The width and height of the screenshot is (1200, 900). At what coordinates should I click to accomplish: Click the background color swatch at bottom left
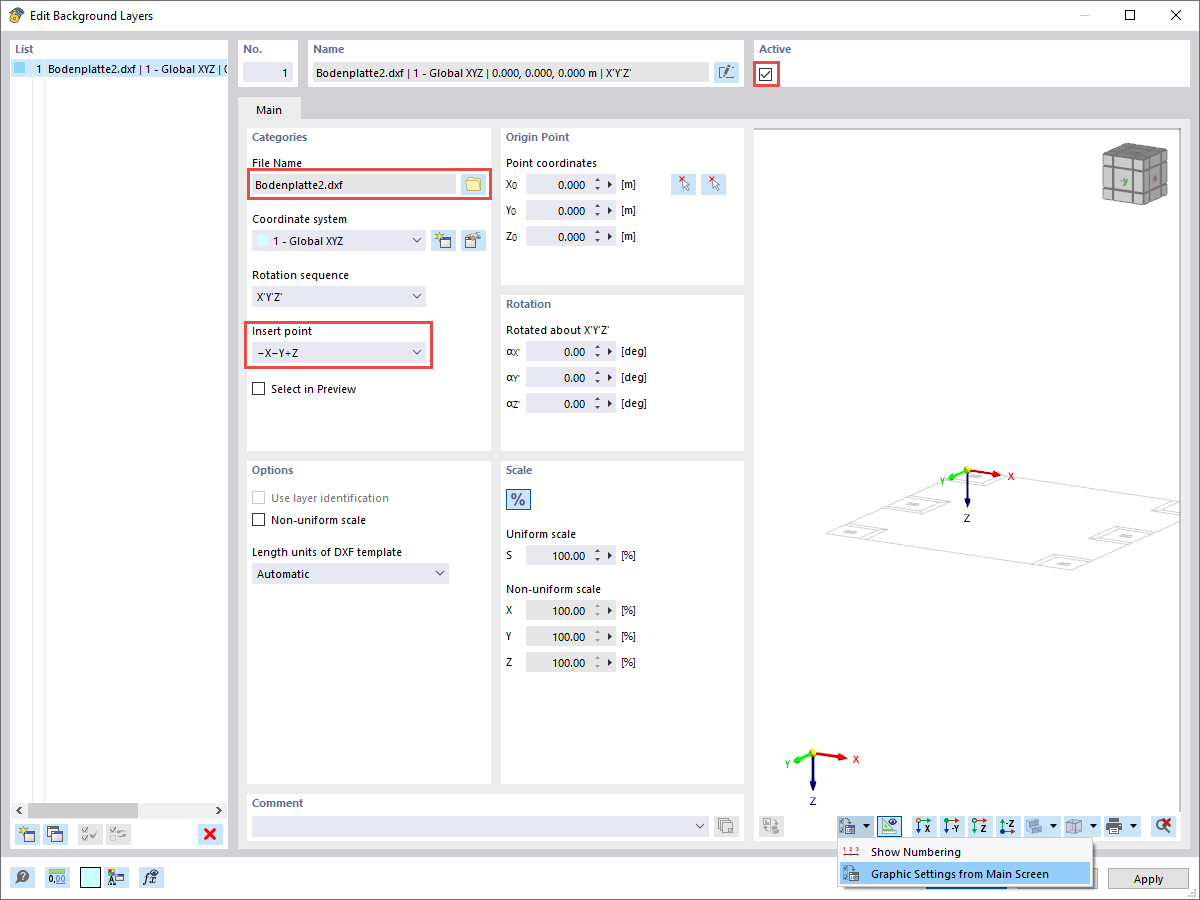[90, 877]
